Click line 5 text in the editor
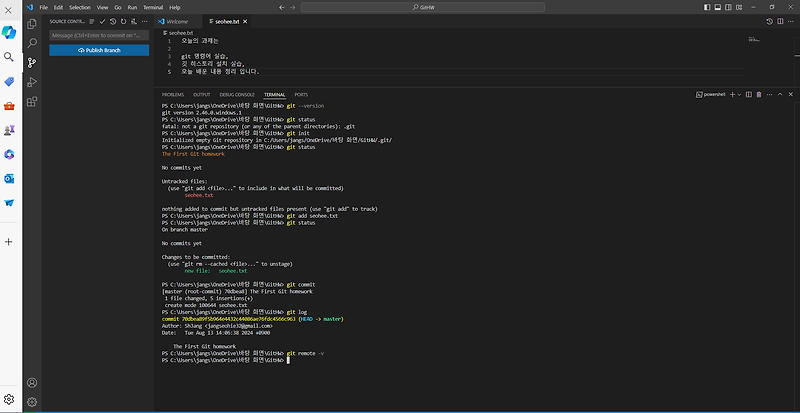The width and height of the screenshot is (800, 413). coord(220,72)
